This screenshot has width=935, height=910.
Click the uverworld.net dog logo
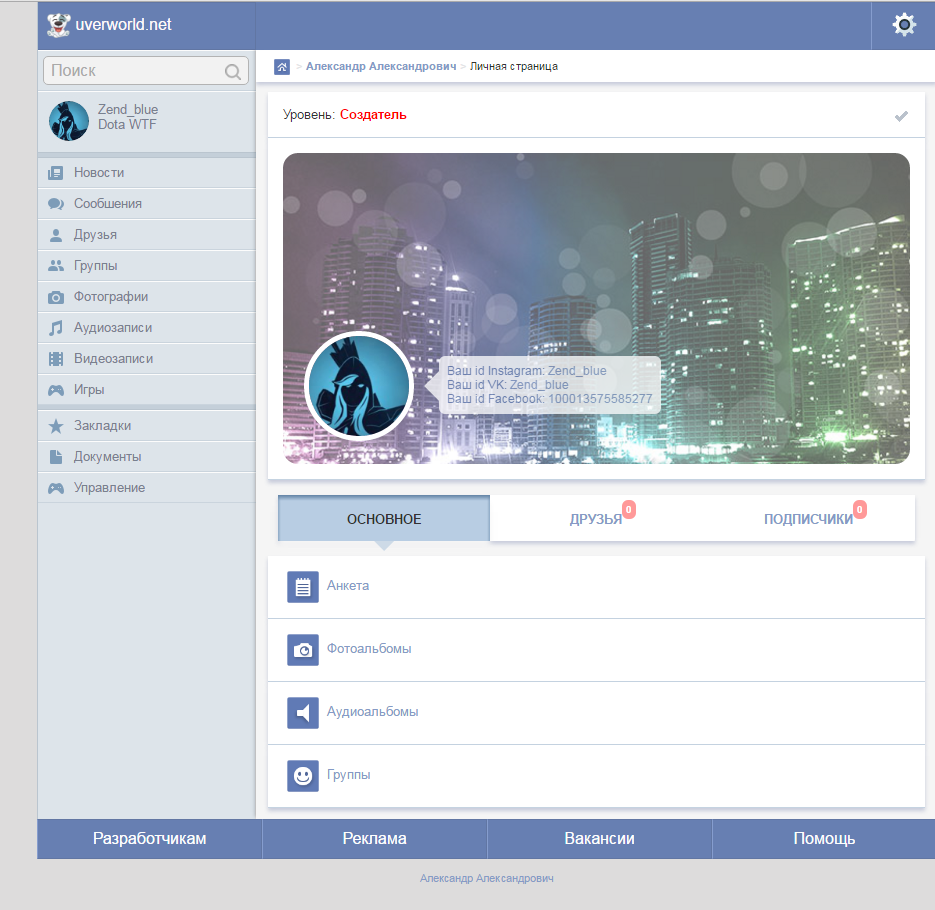tap(59, 24)
